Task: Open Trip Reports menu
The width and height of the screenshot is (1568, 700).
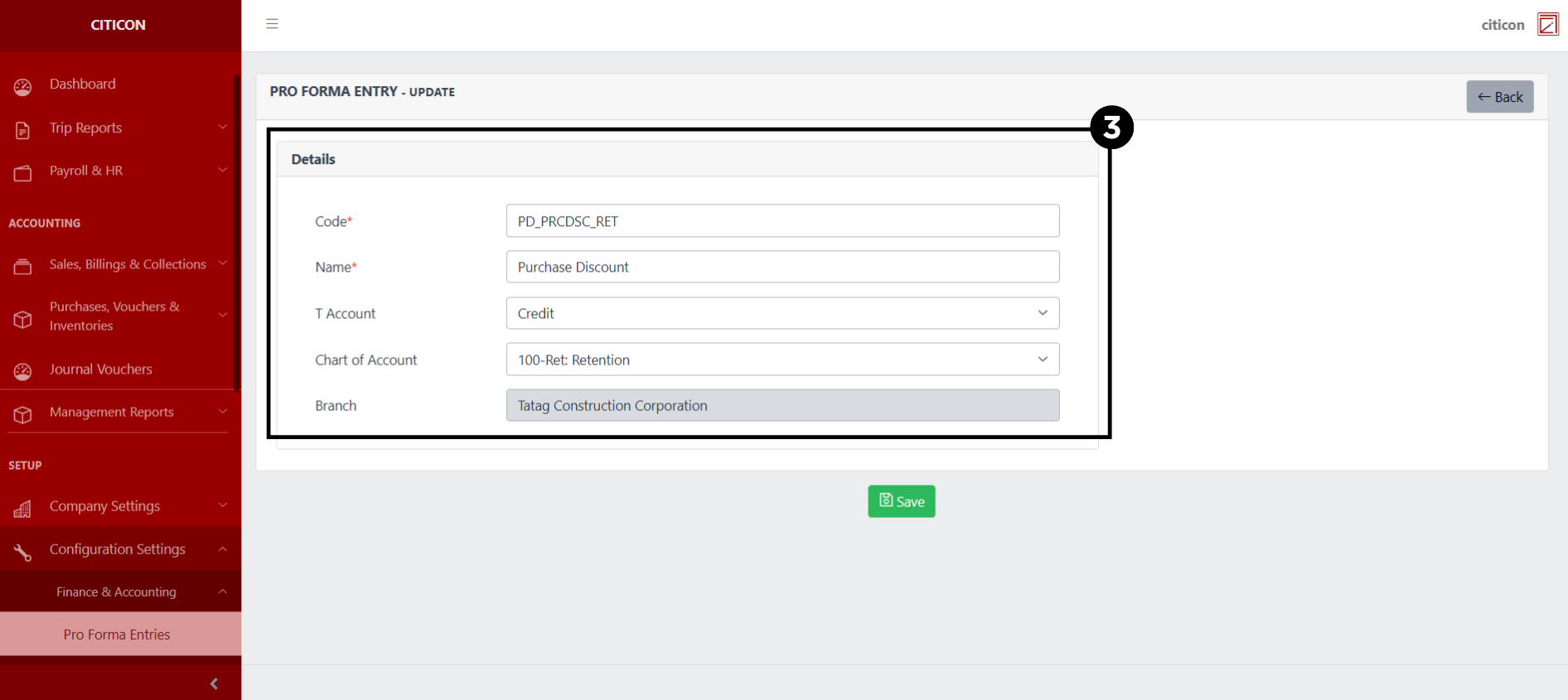Action: (85, 128)
